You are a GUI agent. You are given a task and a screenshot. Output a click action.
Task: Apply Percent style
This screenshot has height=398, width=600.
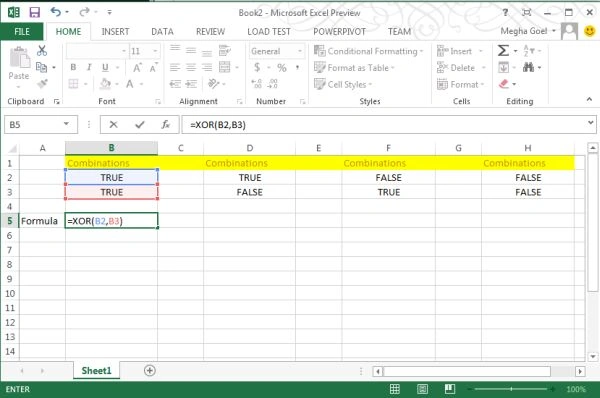coord(282,68)
